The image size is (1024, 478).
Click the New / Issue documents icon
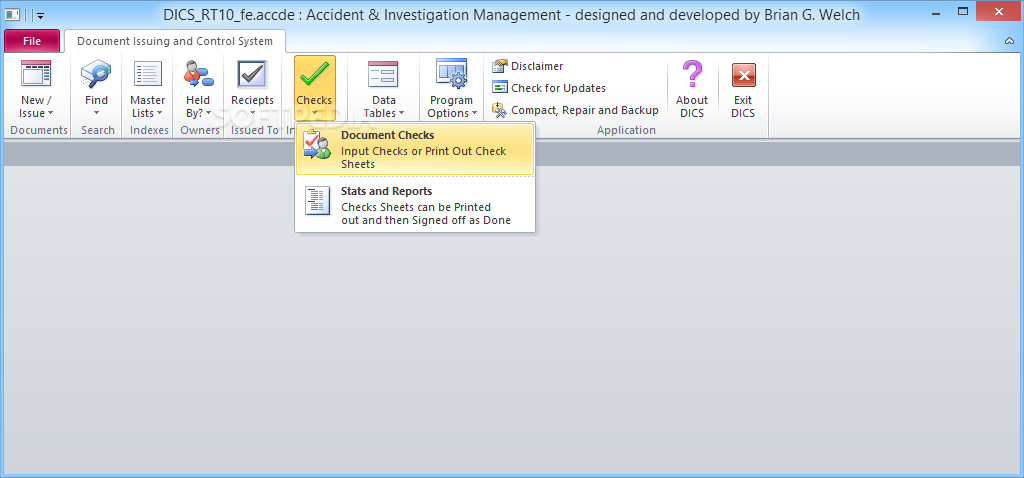point(36,73)
